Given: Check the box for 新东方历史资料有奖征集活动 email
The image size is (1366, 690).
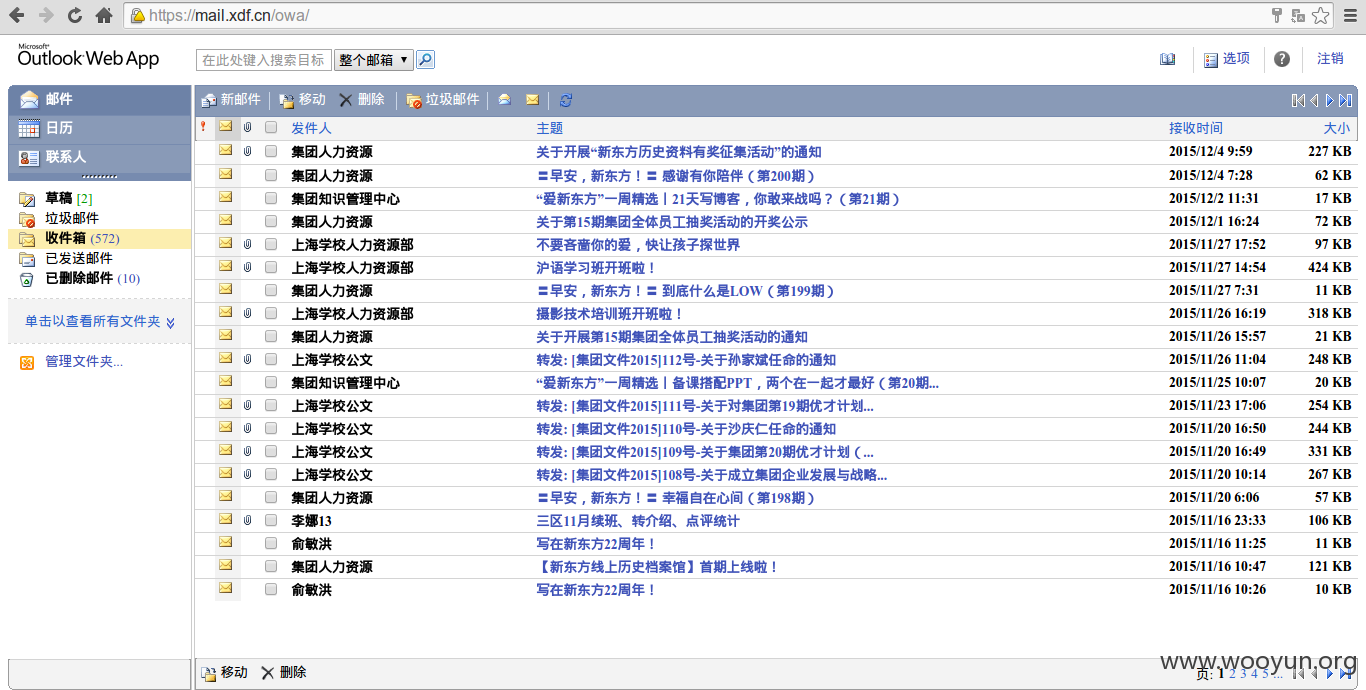Looking at the screenshot, I should point(271,152).
